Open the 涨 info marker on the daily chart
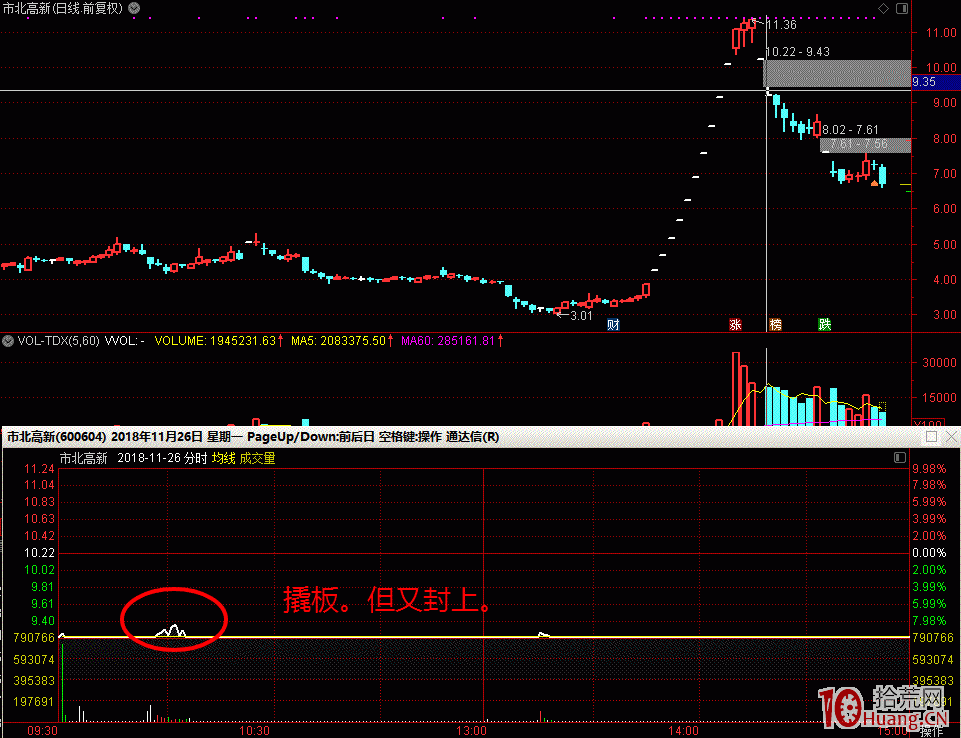Image resolution: width=961 pixels, height=738 pixels. pyautogui.click(x=735, y=324)
